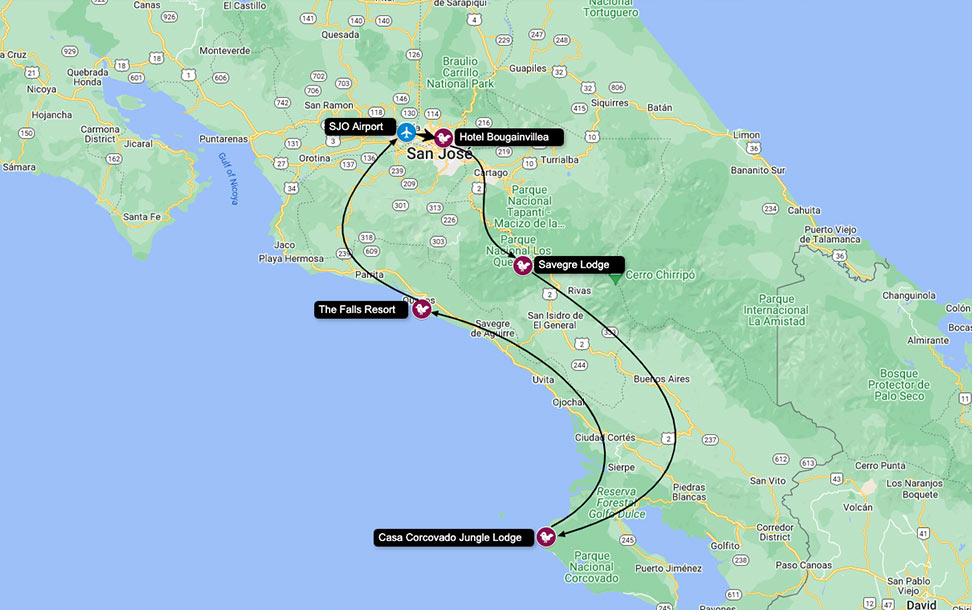Click the route 216 road shield

(484, 123)
